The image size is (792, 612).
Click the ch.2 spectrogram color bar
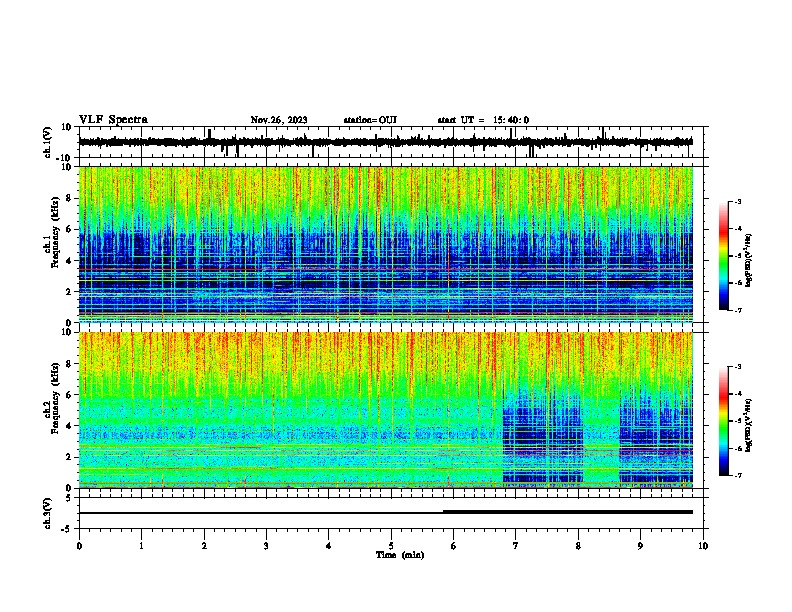pos(724,421)
